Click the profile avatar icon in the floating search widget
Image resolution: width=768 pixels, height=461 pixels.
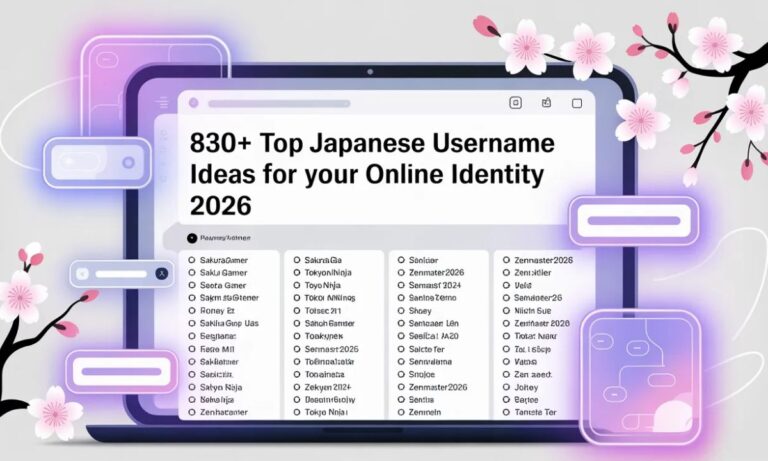[x=162, y=273]
